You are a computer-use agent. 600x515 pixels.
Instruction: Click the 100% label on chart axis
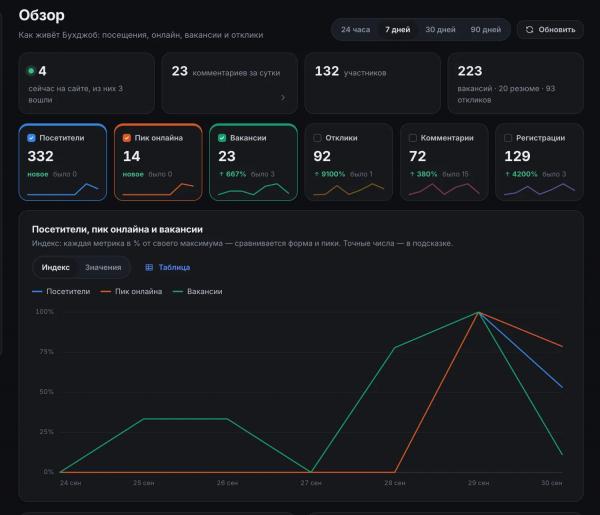click(45, 312)
